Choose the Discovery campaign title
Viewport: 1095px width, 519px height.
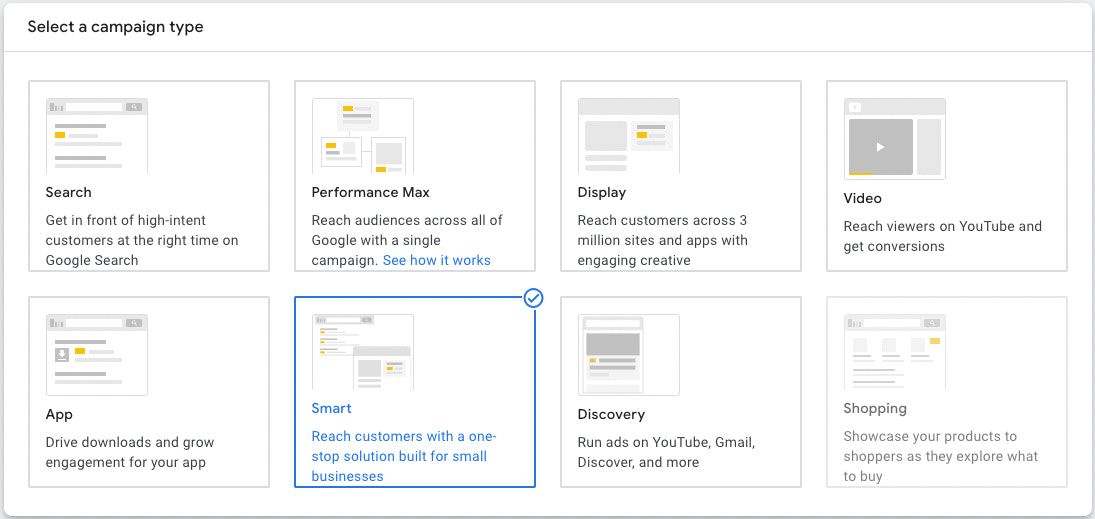click(x=611, y=414)
